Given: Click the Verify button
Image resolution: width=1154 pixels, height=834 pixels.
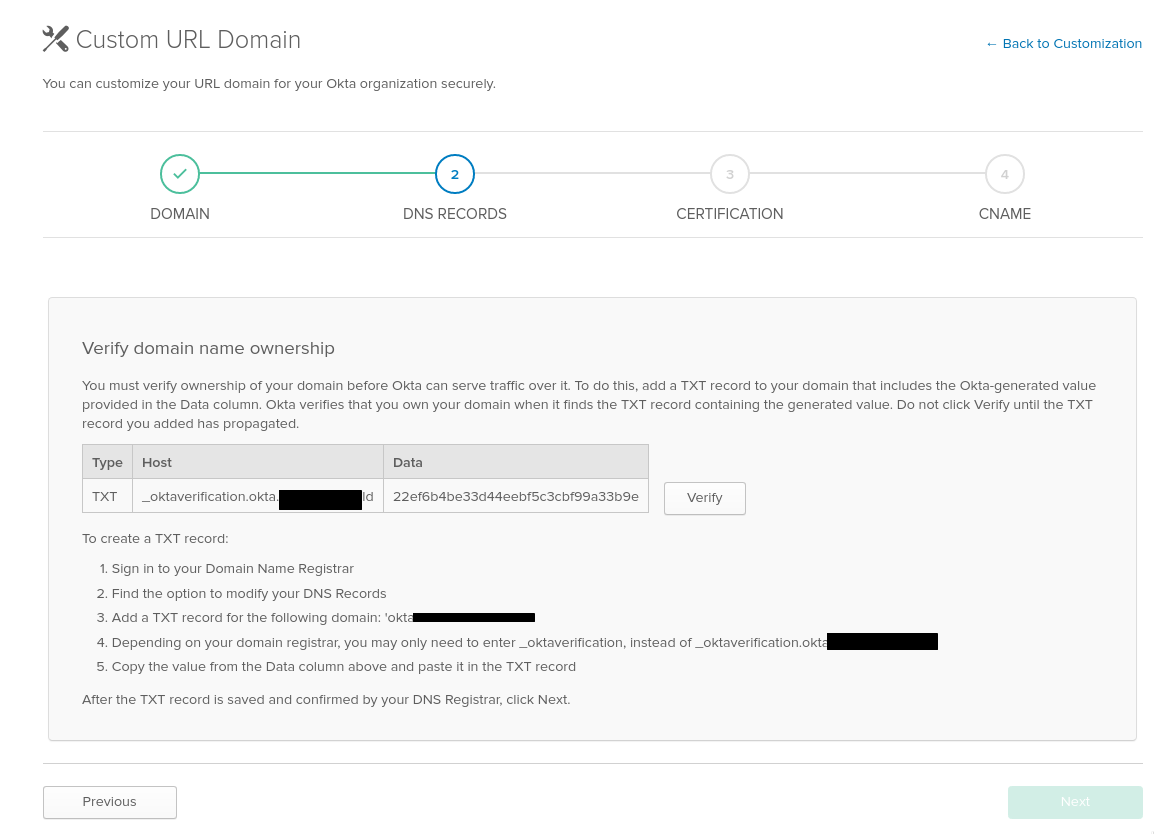Looking at the screenshot, I should tap(704, 498).
